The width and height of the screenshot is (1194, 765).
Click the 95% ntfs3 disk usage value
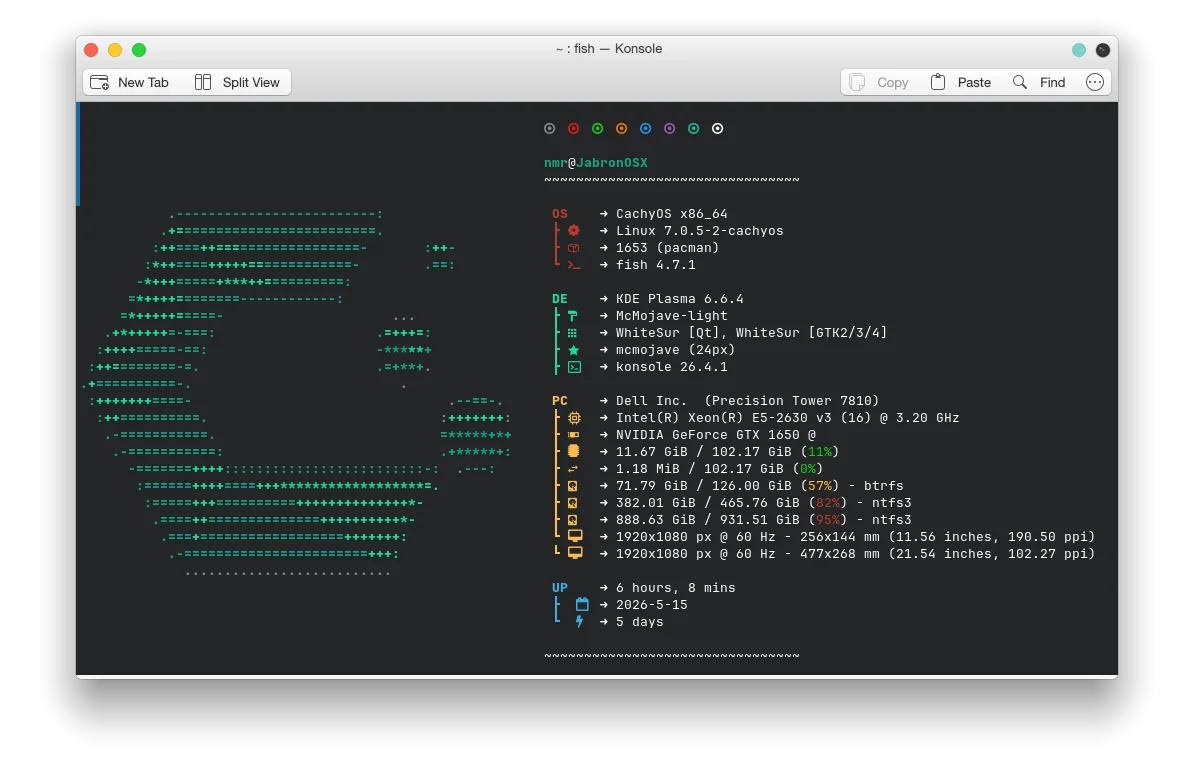click(828, 520)
